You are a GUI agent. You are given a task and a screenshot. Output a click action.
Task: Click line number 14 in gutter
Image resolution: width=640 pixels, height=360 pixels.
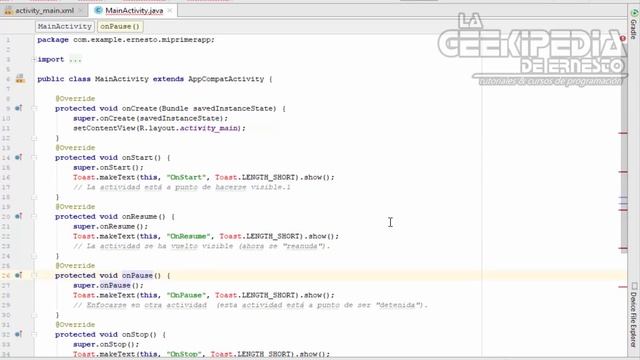click(6, 158)
